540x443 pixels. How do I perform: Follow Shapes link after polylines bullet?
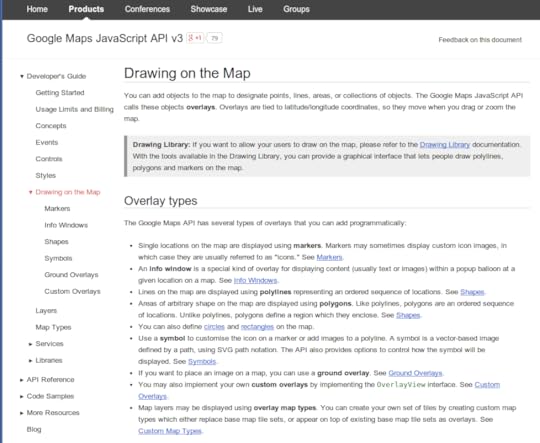tap(472, 292)
